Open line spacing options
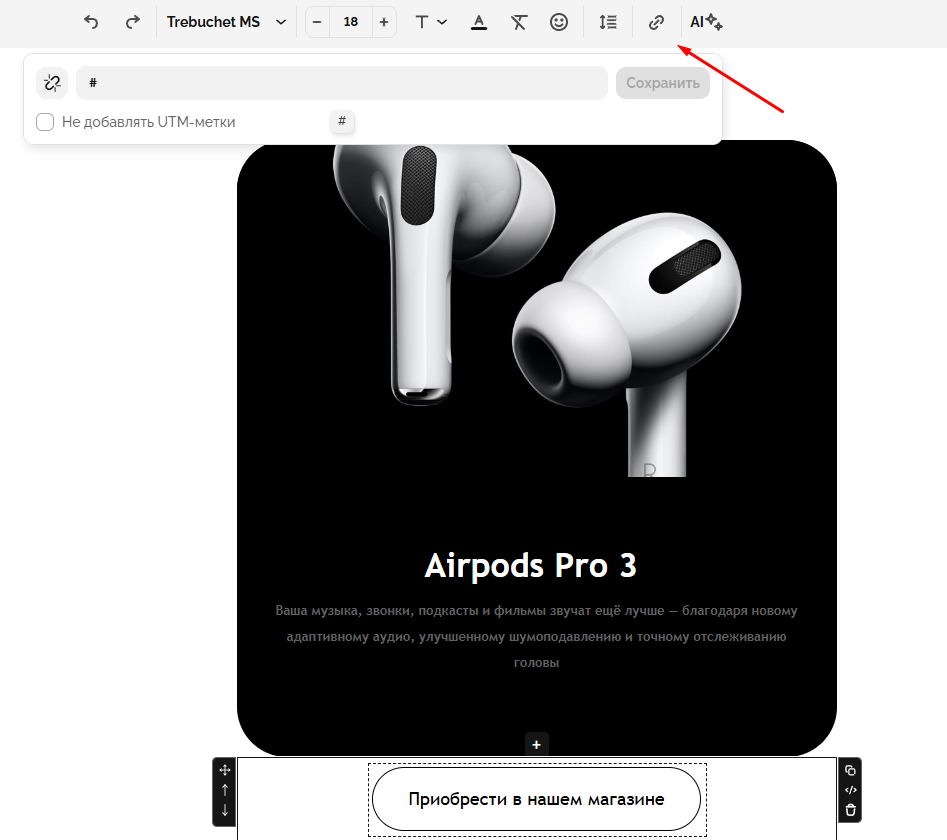Viewport: 947px width, 840px height. (x=608, y=22)
